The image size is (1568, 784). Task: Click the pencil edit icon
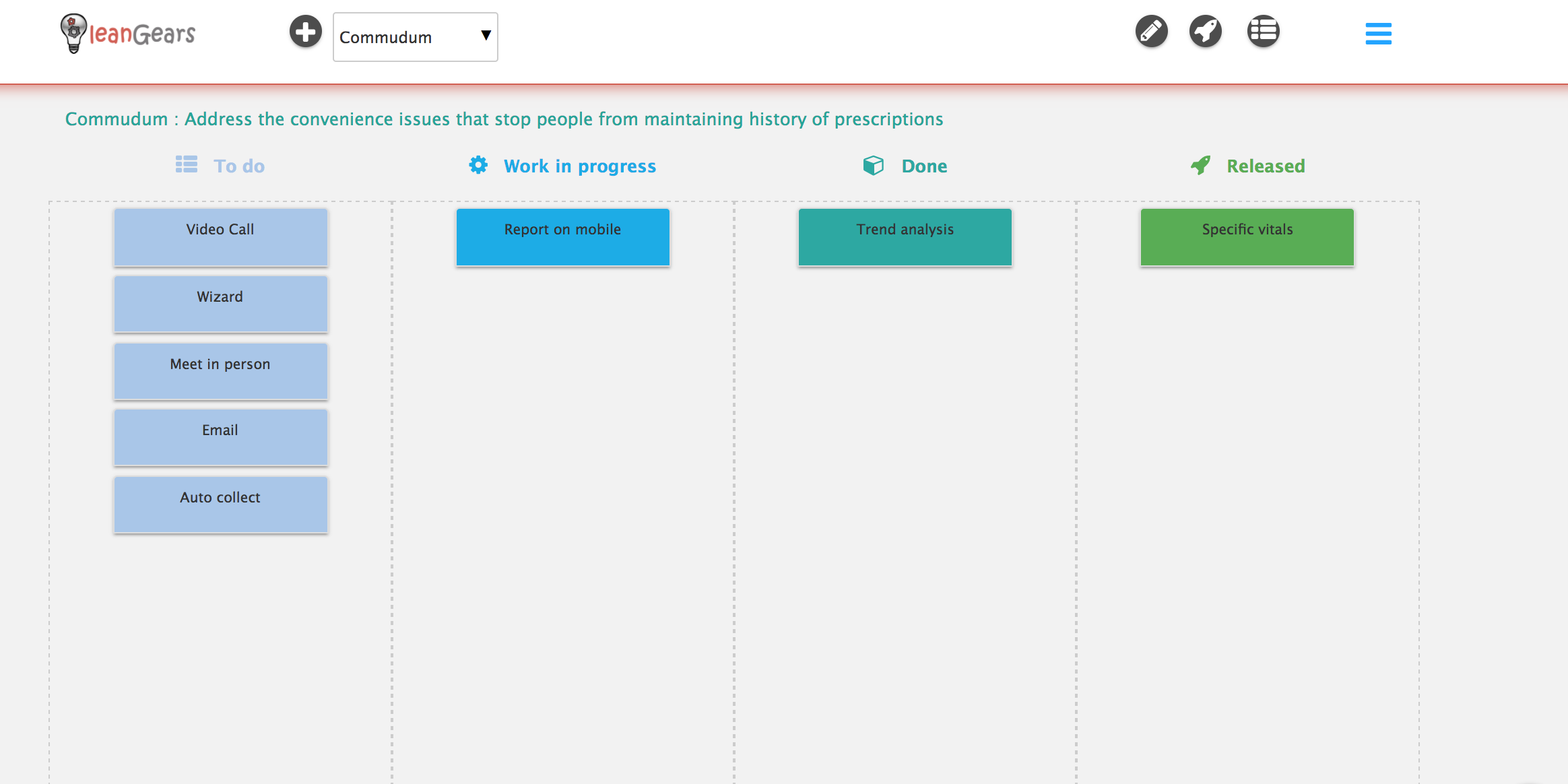pos(1151,32)
